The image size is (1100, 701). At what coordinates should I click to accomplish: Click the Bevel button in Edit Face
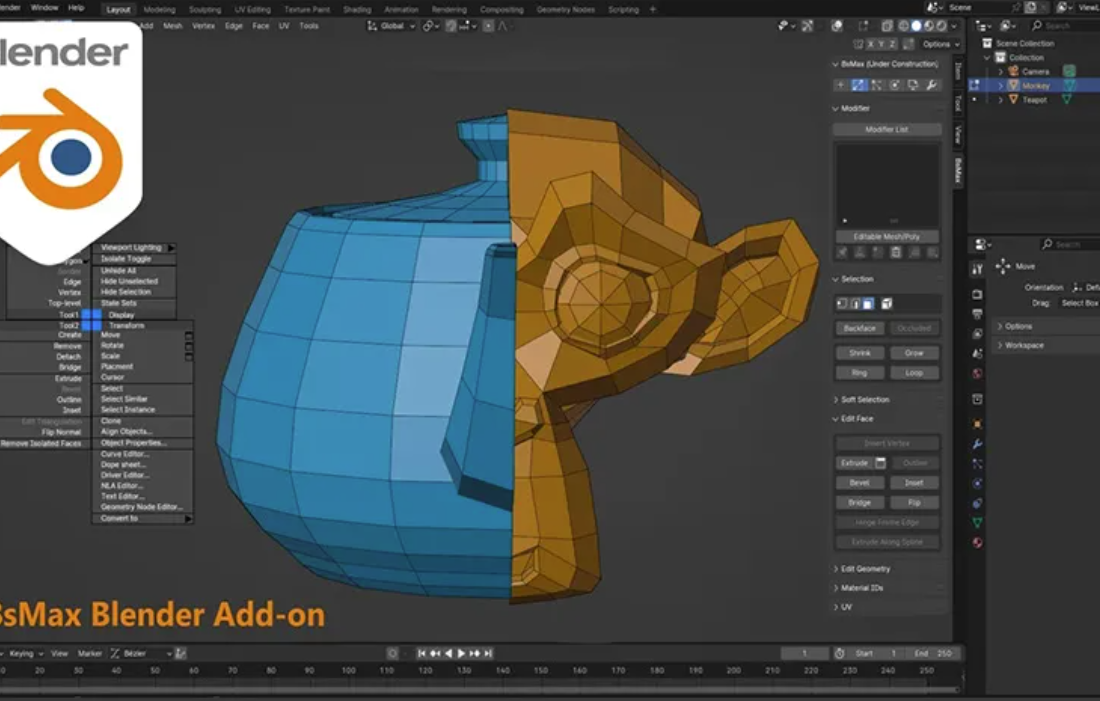click(x=860, y=483)
